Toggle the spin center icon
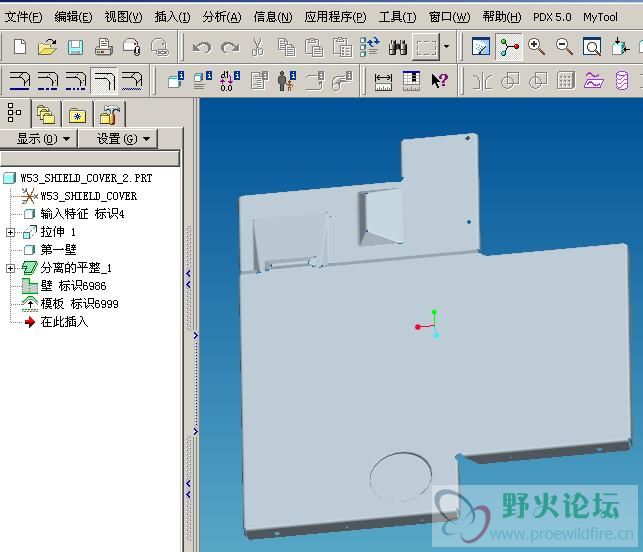This screenshot has height=552, width=643. (509, 47)
